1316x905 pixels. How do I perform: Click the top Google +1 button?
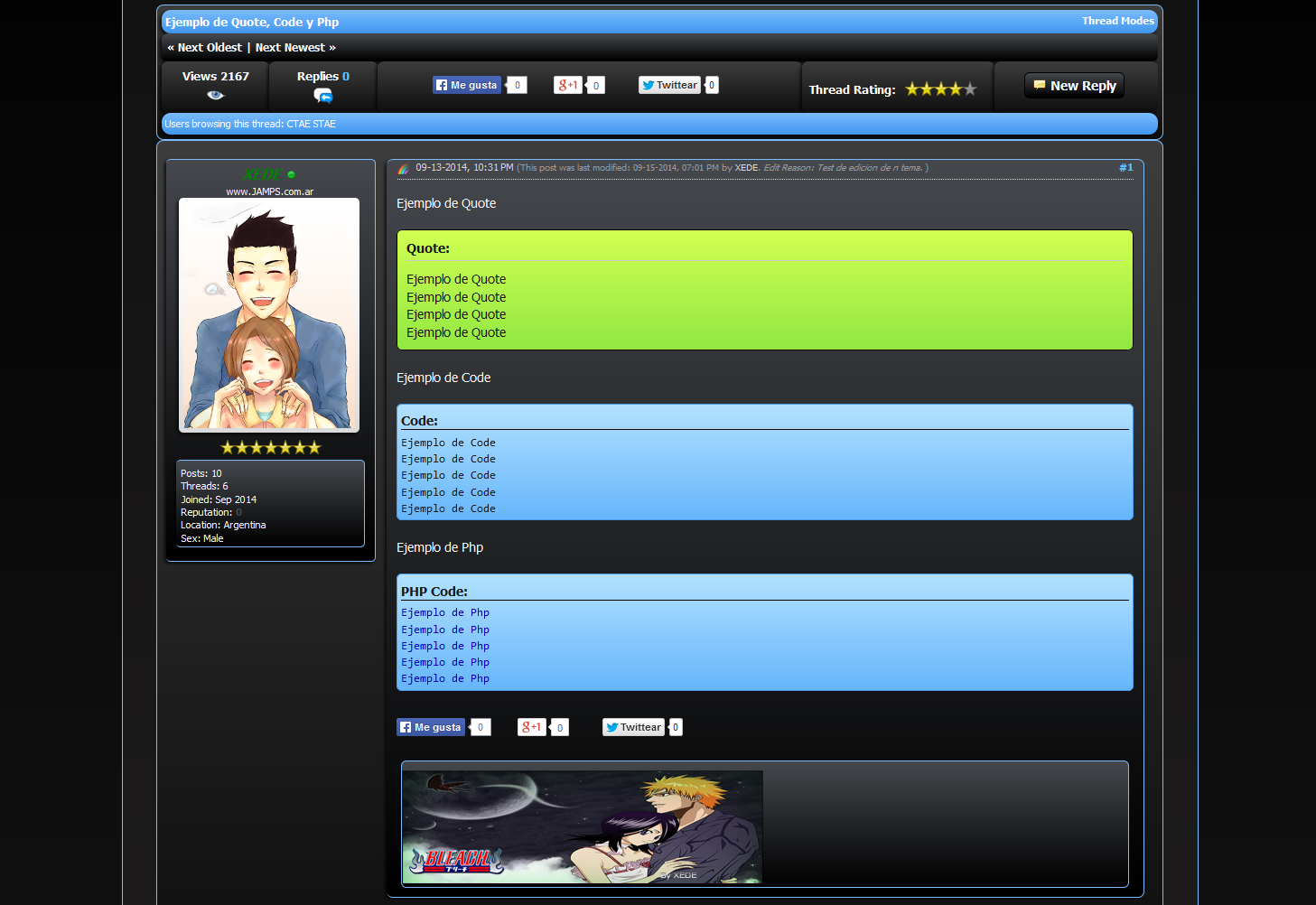tap(567, 85)
